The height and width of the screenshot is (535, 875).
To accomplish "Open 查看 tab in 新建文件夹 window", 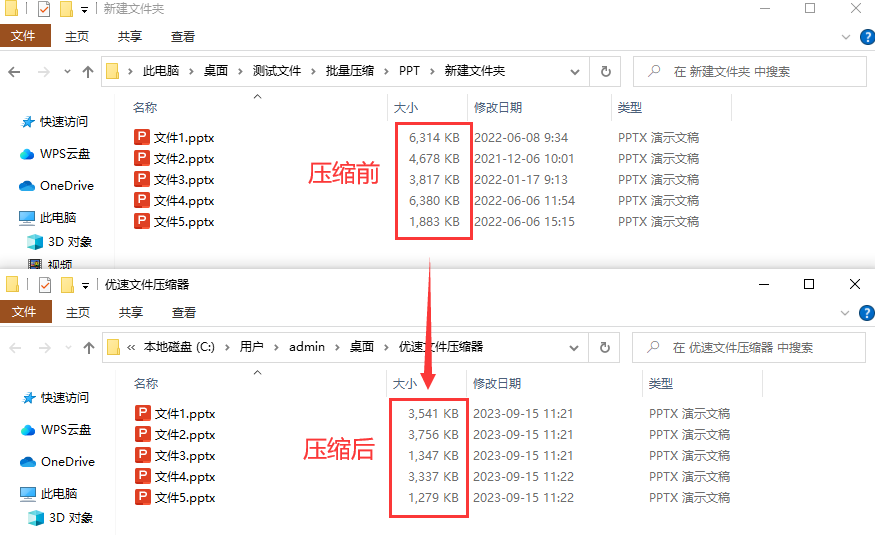I will [183, 36].
